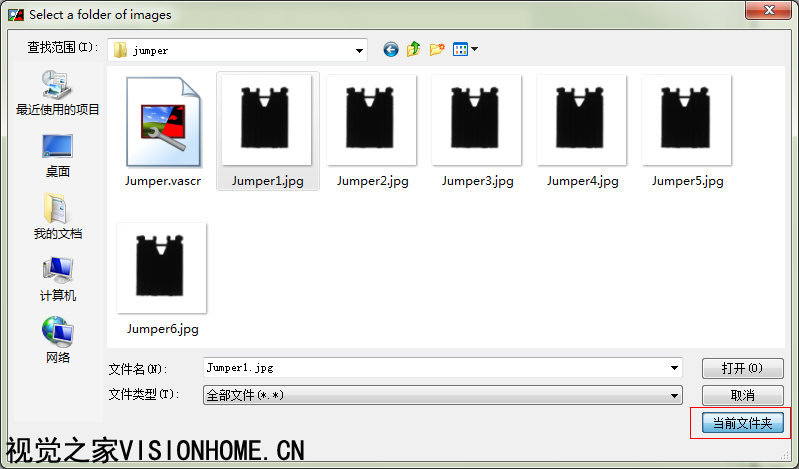
Task: Create a new folder using toolbar icon
Action: pos(437,49)
